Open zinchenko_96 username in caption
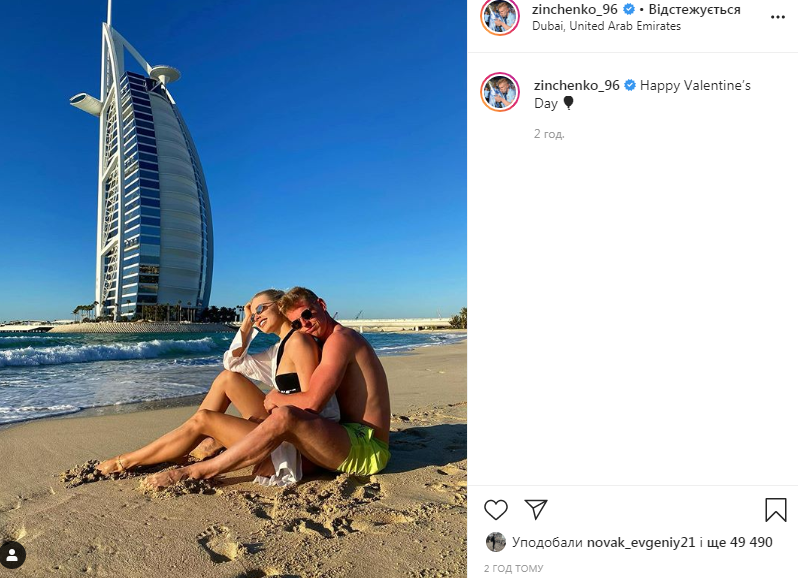The width and height of the screenshot is (798, 578). pos(577,85)
